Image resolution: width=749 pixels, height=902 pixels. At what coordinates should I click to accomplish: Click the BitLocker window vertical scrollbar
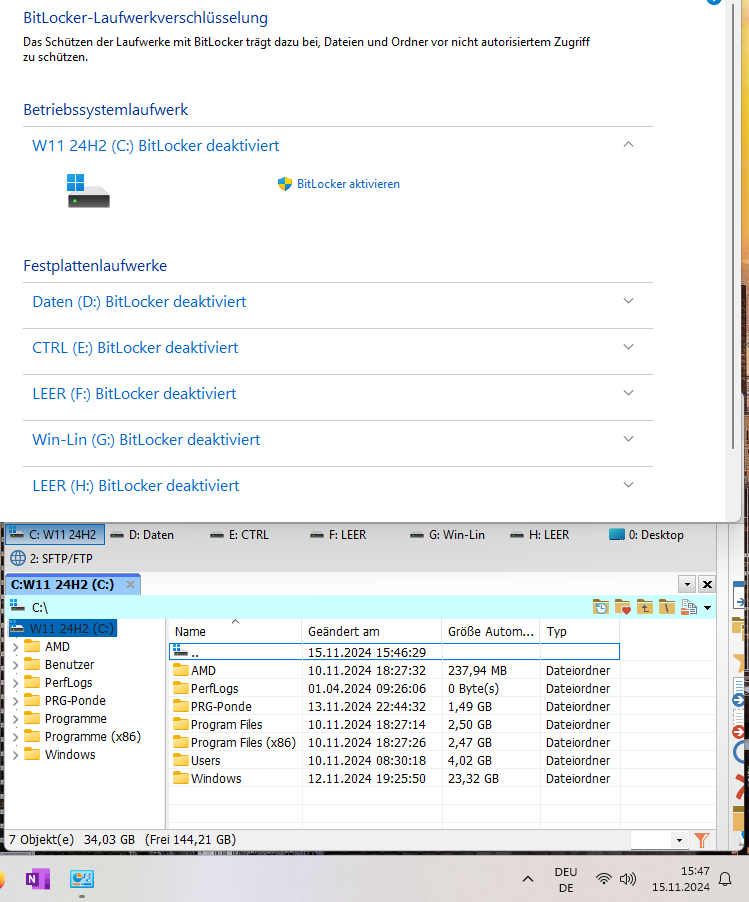[733, 226]
